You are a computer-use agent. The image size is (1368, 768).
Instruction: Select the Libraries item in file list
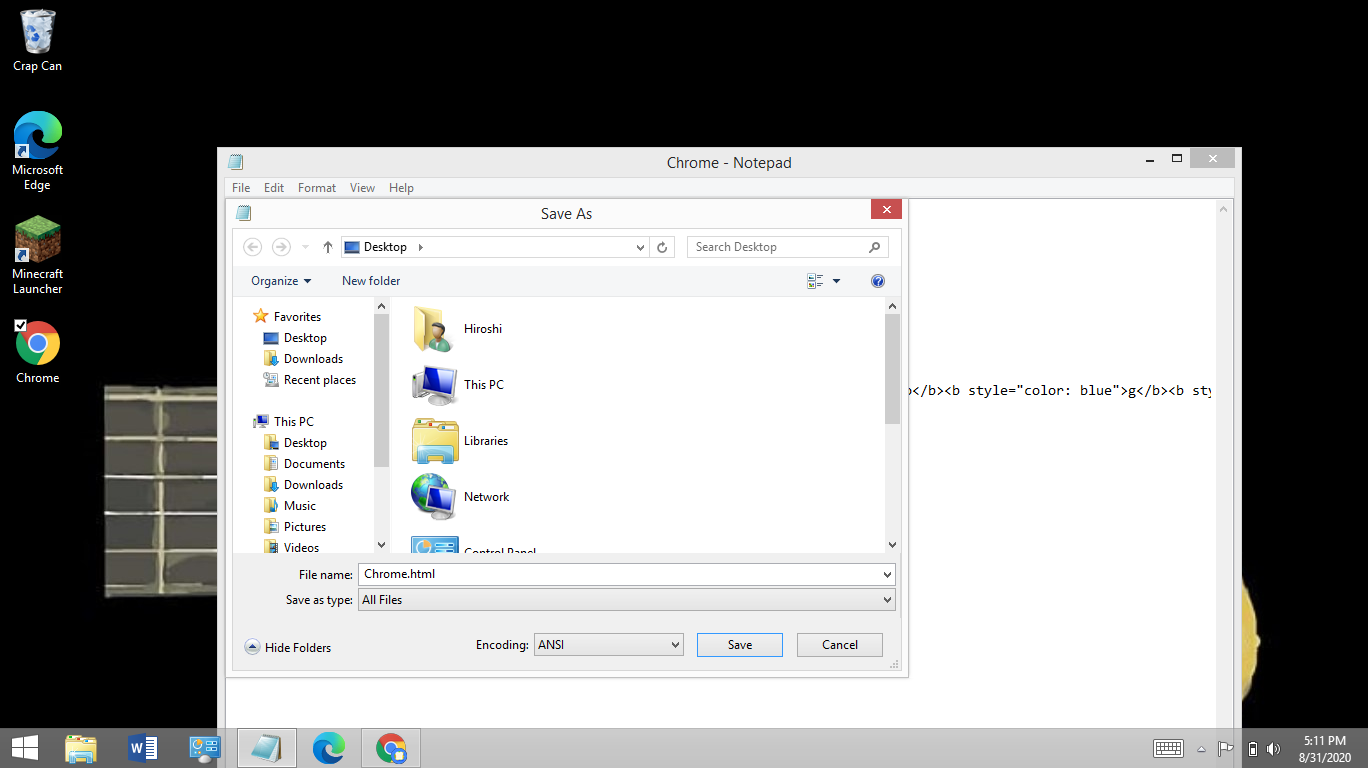point(460,441)
